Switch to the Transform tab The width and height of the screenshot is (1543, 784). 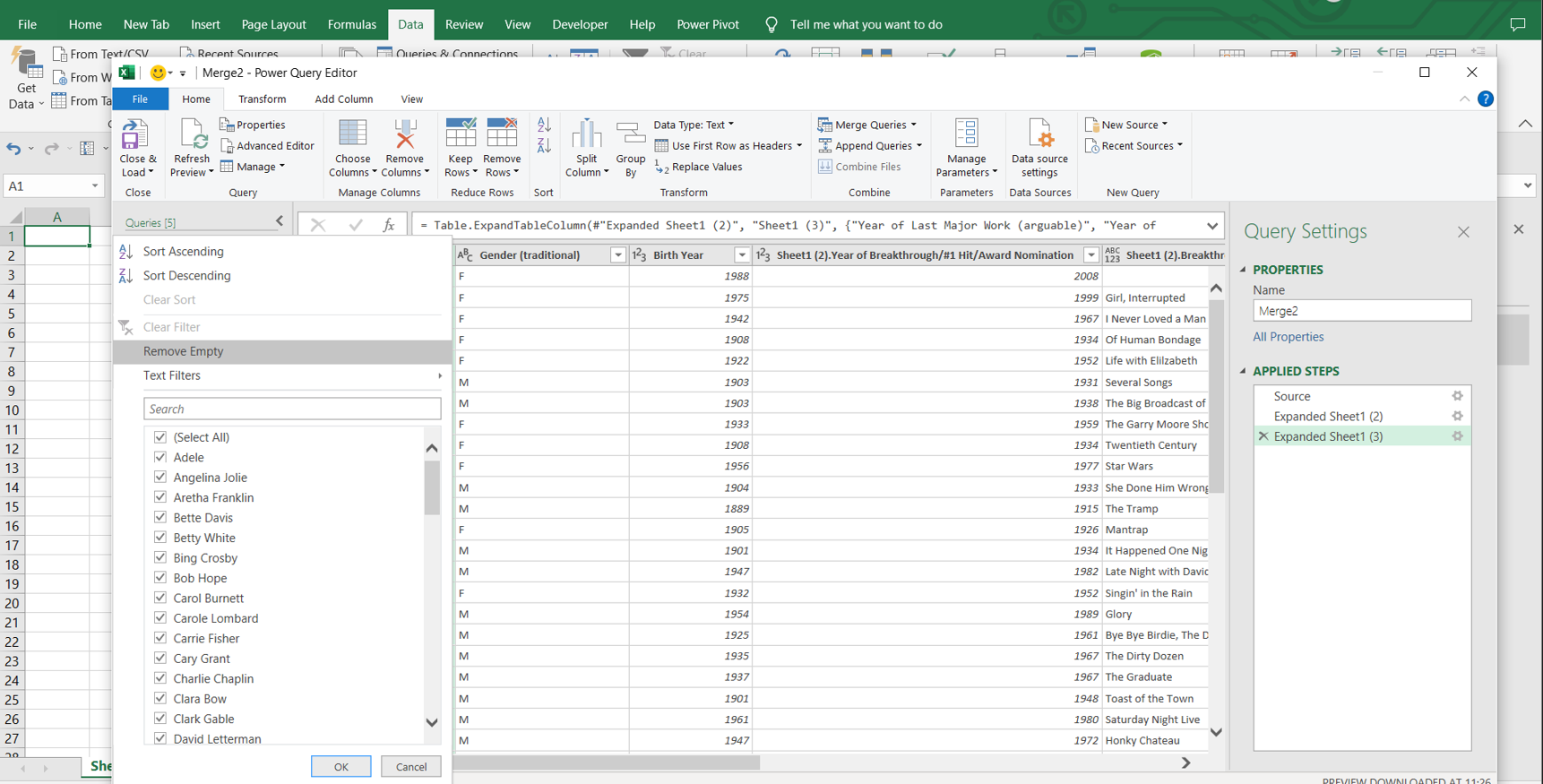point(262,99)
